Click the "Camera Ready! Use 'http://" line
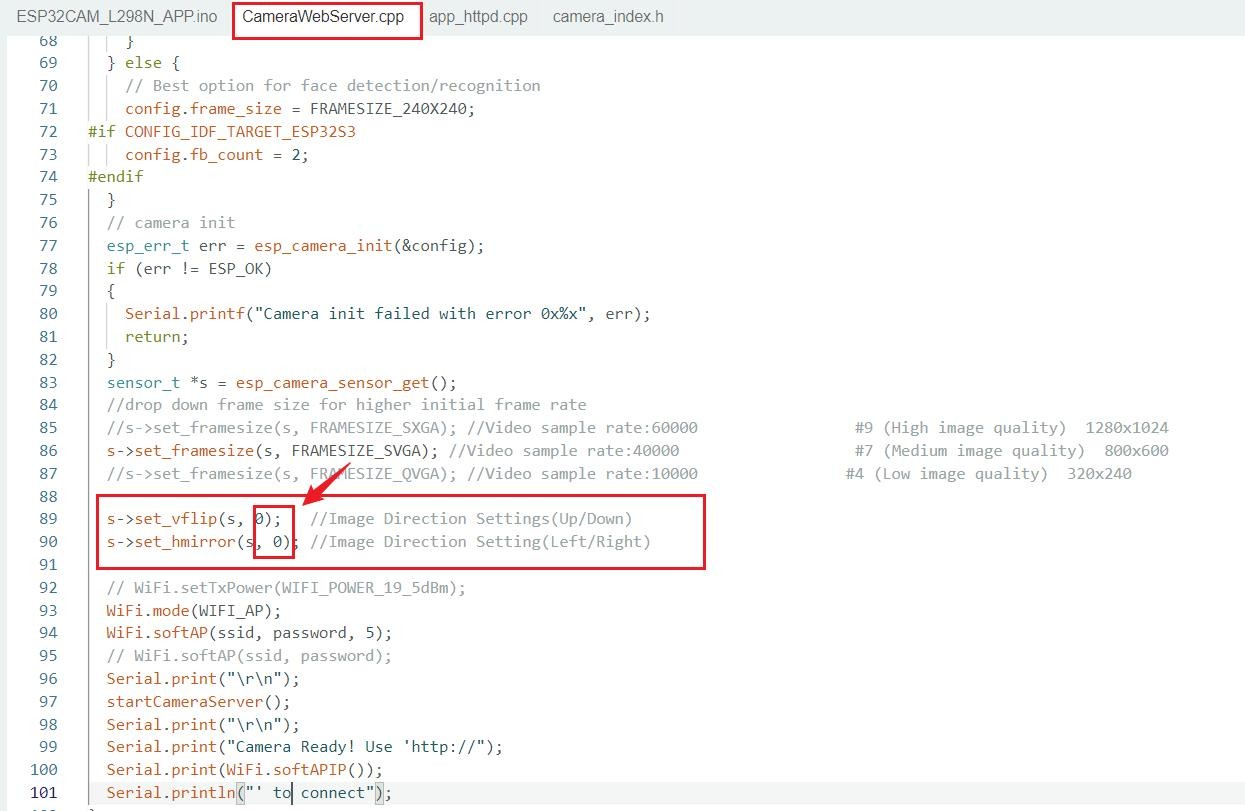The height and width of the screenshot is (811, 1245). (x=305, y=747)
